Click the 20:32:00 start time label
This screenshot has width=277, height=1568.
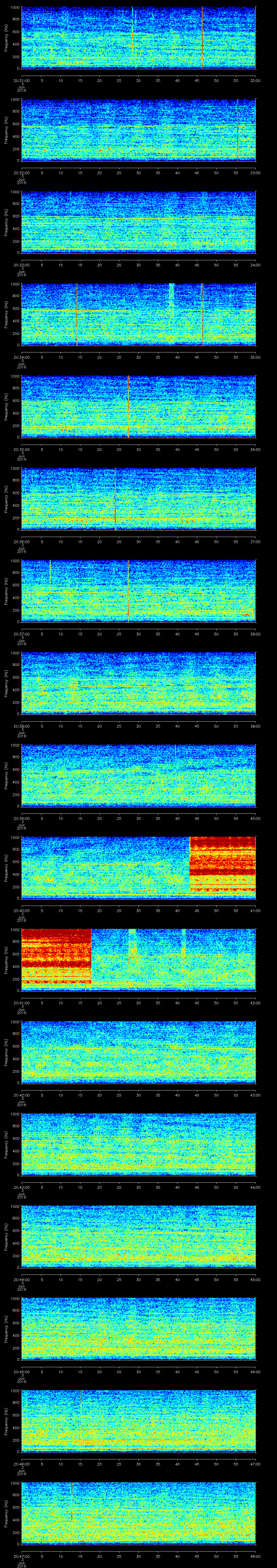(22, 173)
